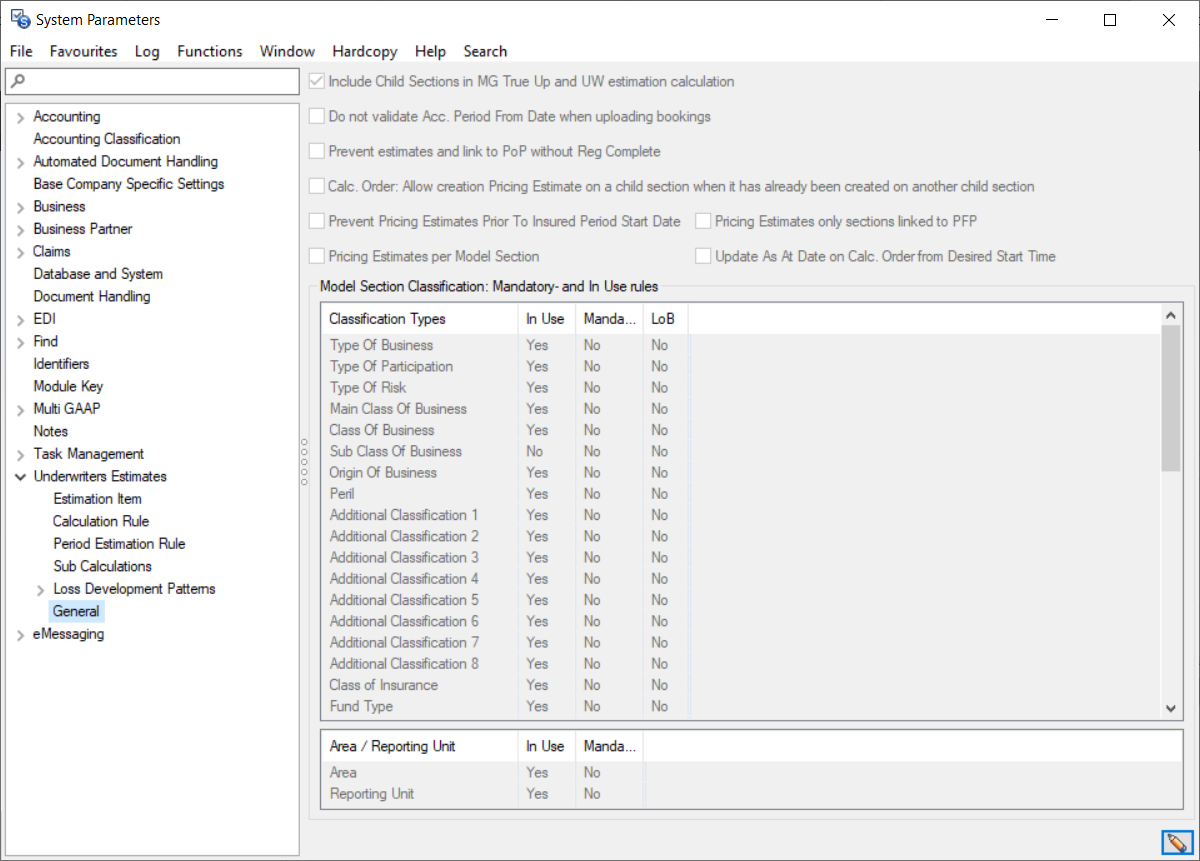Toggle Include Child Sections in MG True Up
1200x861 pixels.
coord(317,82)
